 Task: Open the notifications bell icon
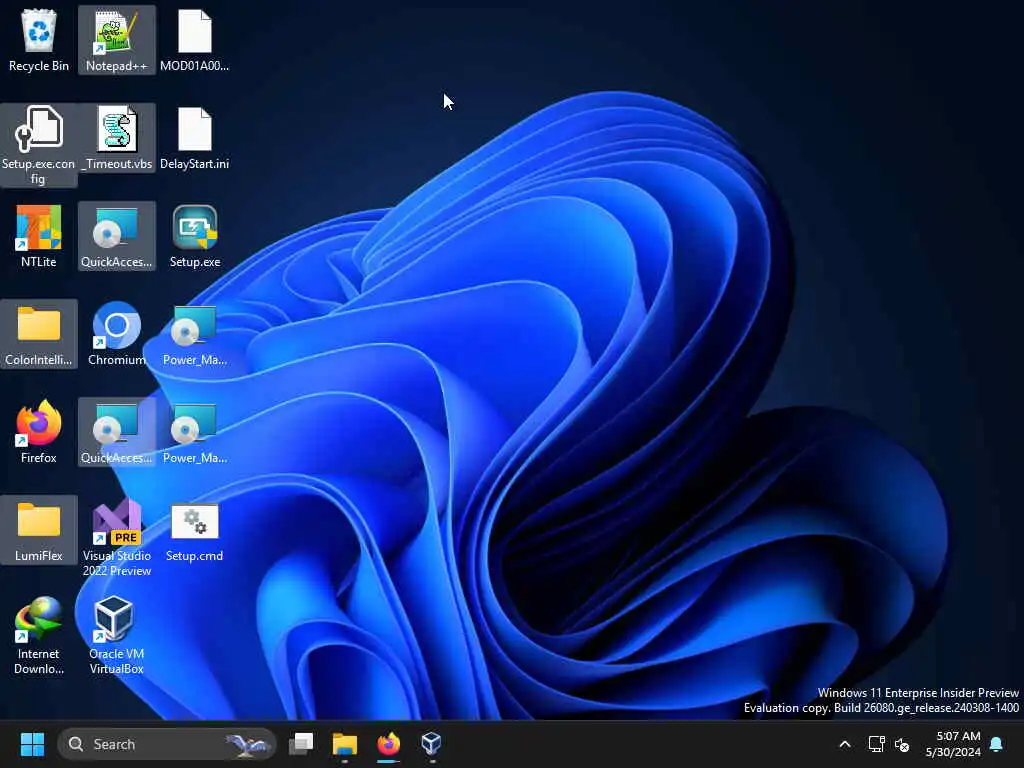997,744
